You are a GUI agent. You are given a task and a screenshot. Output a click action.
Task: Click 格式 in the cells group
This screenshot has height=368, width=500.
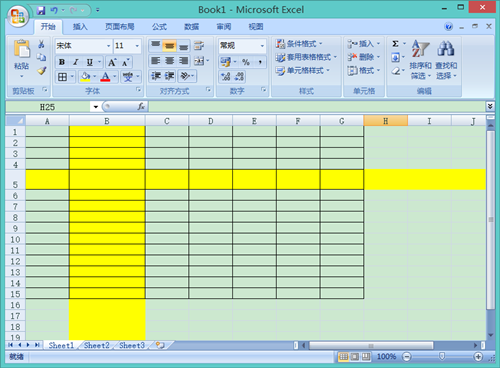click(x=364, y=71)
